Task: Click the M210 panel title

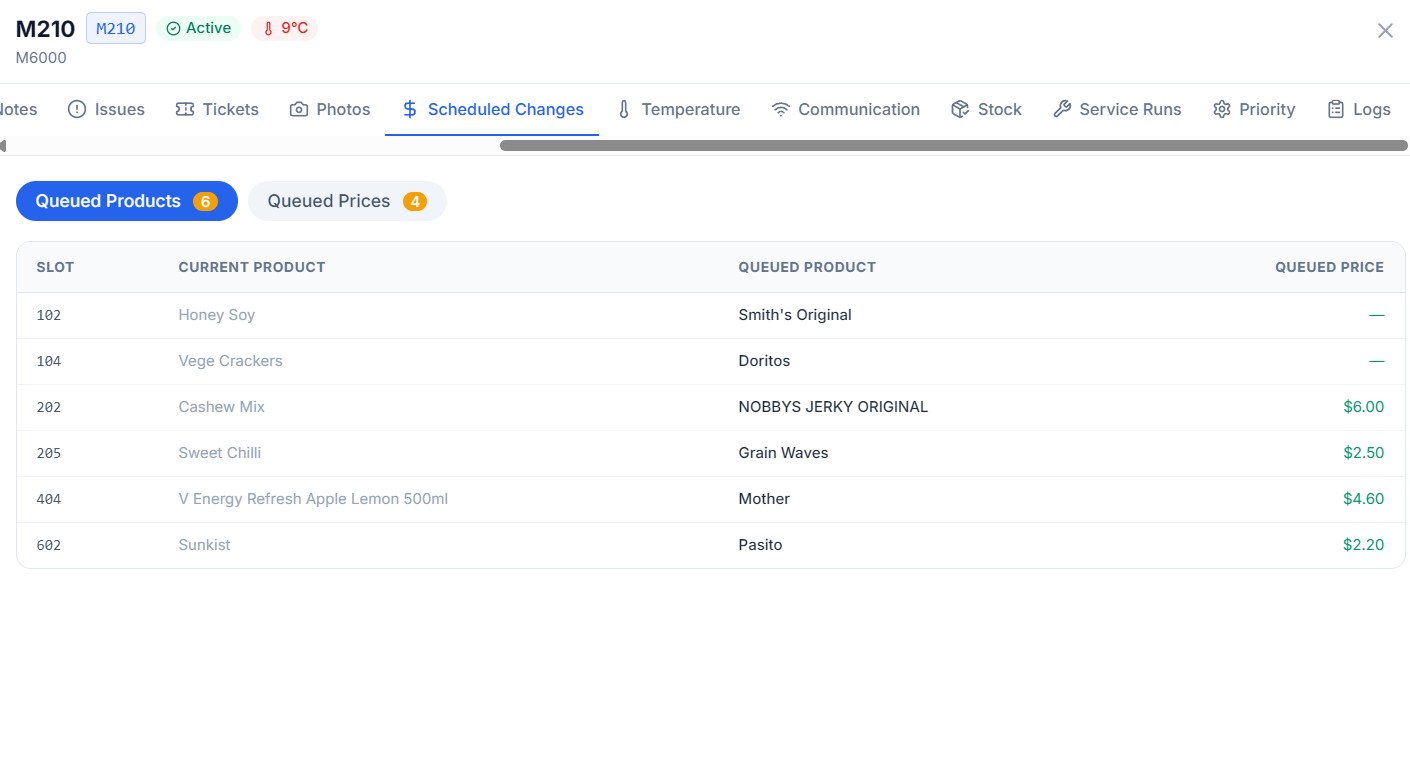Action: point(45,29)
